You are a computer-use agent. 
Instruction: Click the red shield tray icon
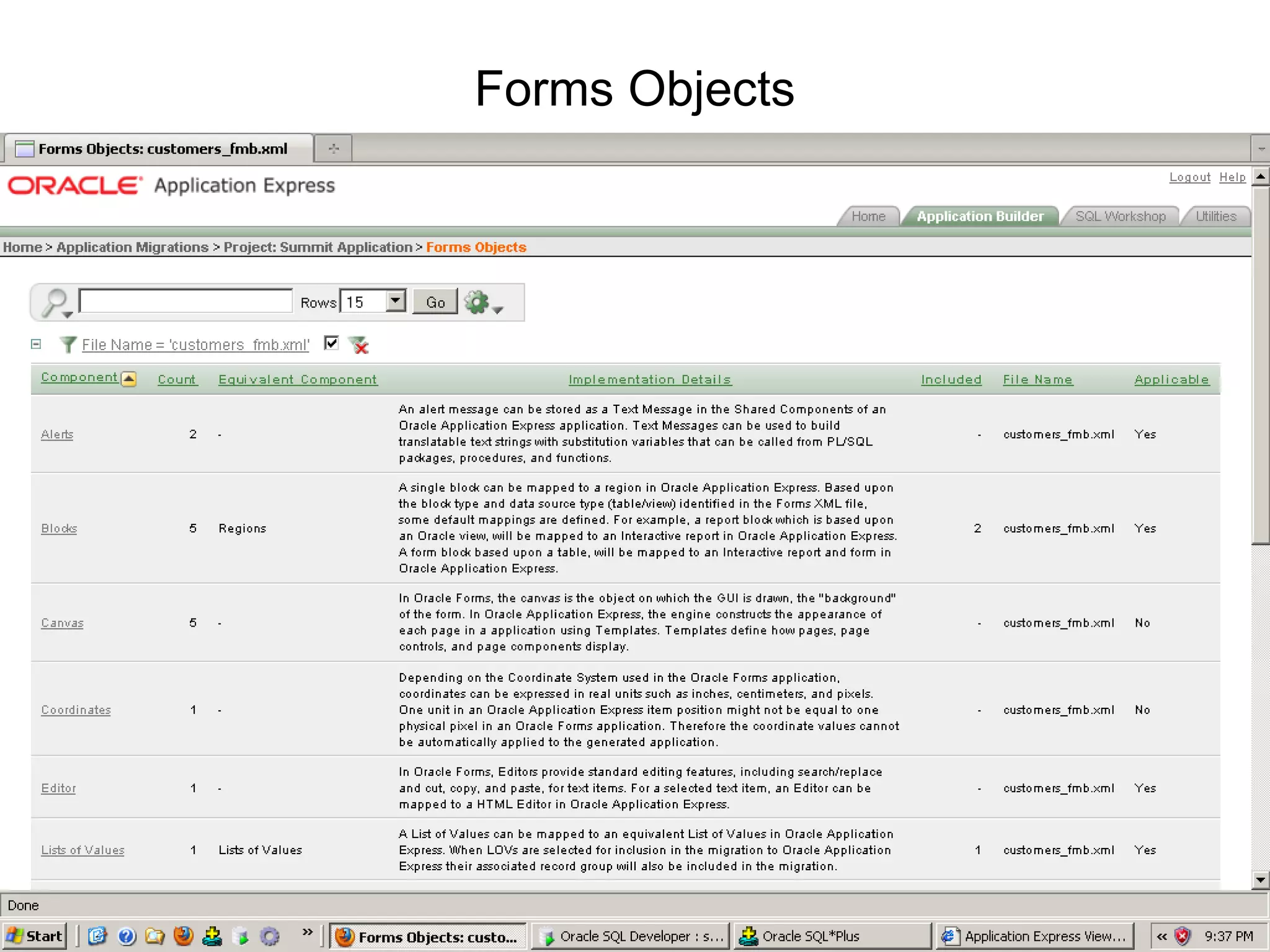[1183, 936]
